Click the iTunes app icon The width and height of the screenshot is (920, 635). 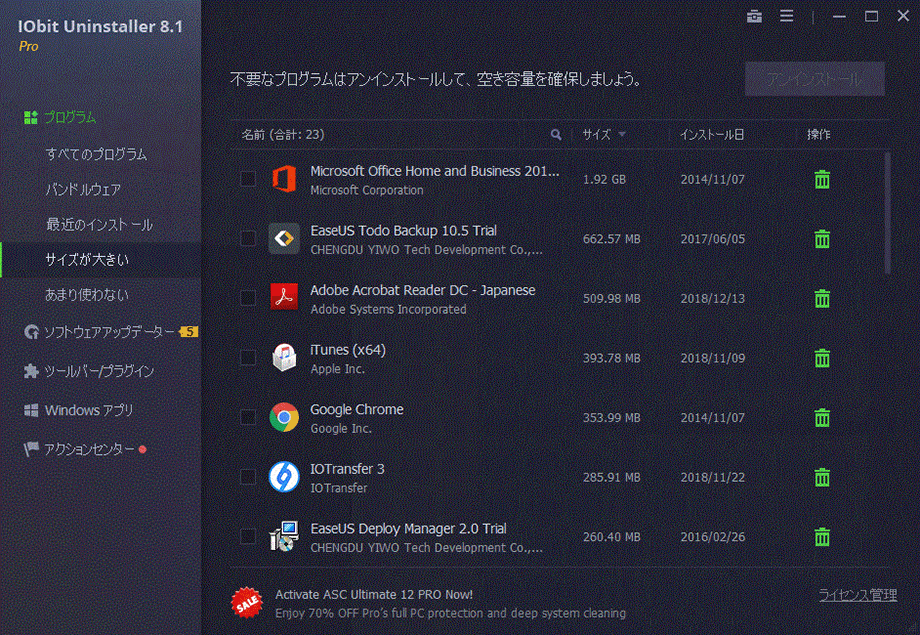pyautogui.click(x=284, y=357)
